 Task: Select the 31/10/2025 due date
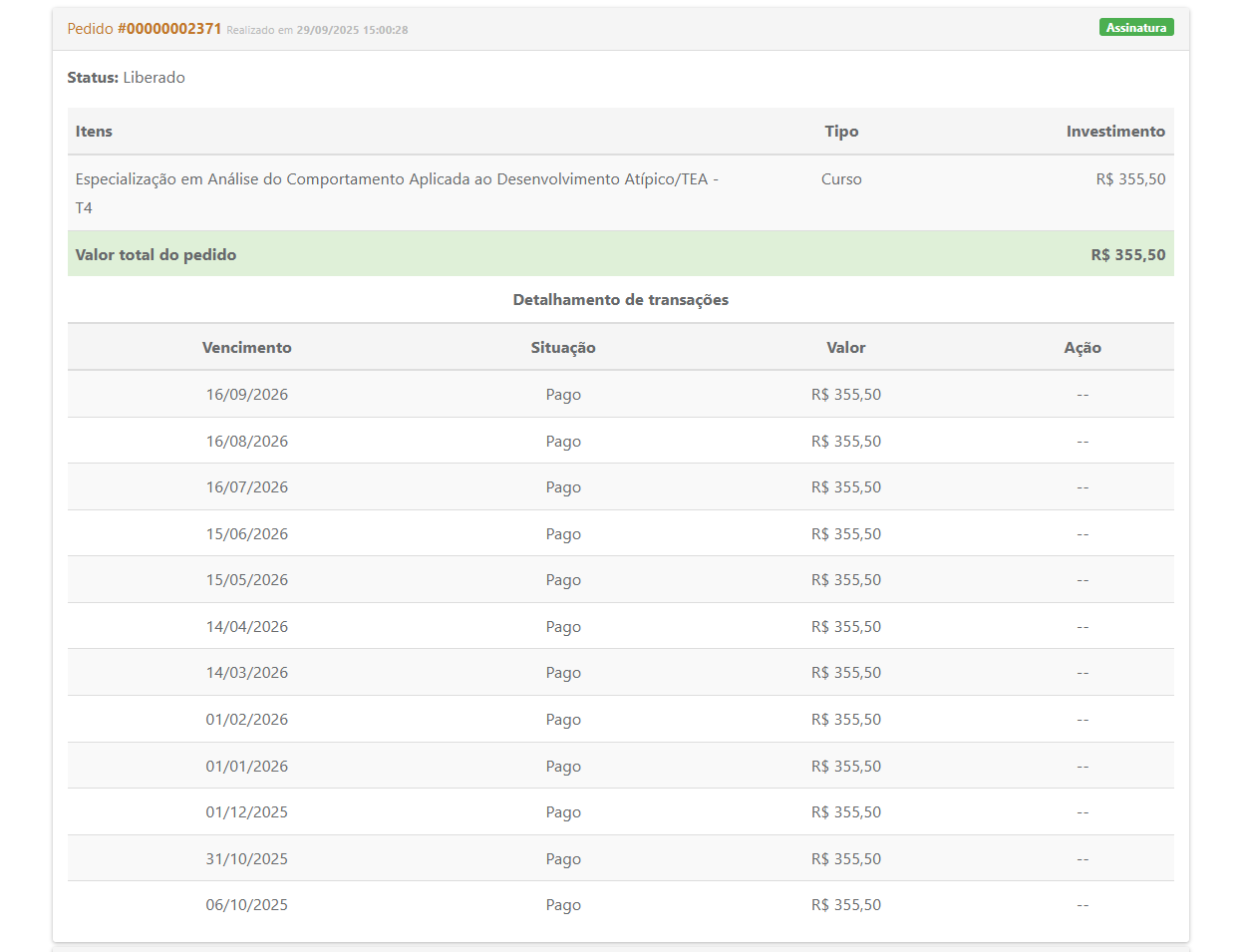[x=247, y=859]
